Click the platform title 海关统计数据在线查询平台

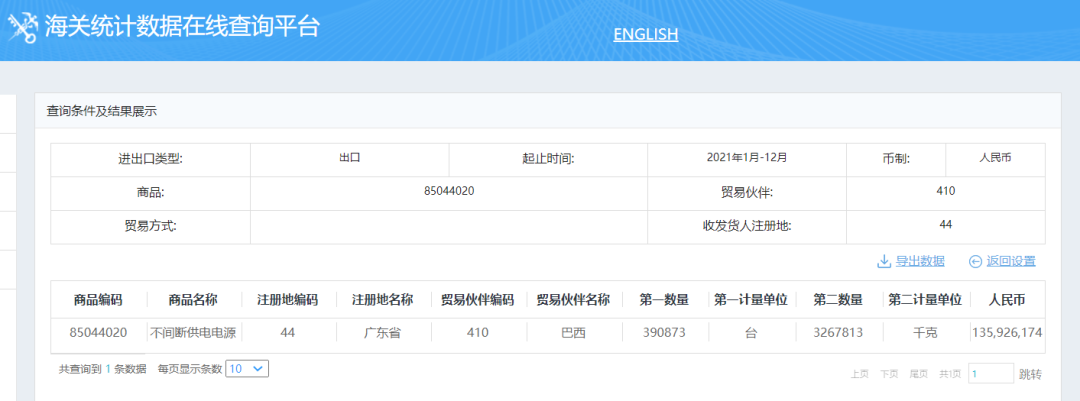pyautogui.click(x=182, y=27)
